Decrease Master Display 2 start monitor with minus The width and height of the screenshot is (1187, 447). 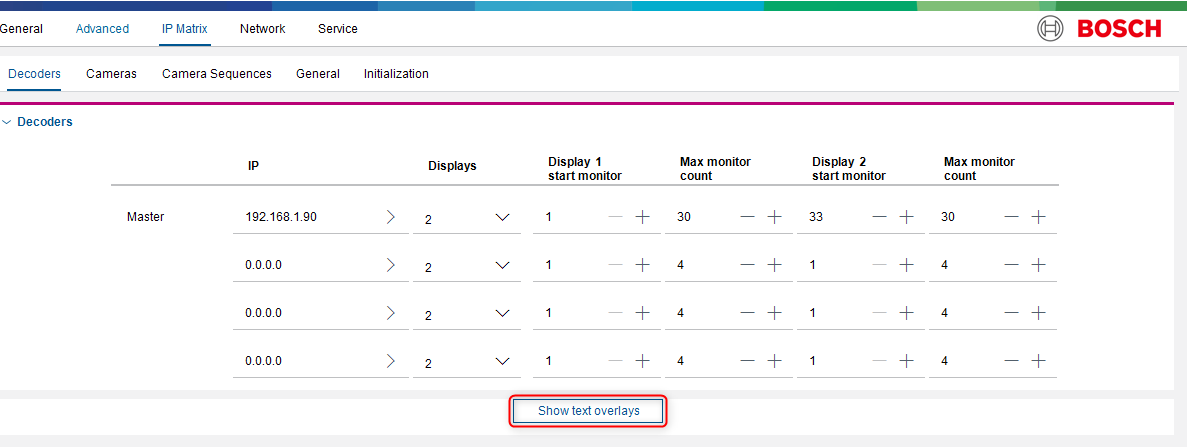pos(879,217)
